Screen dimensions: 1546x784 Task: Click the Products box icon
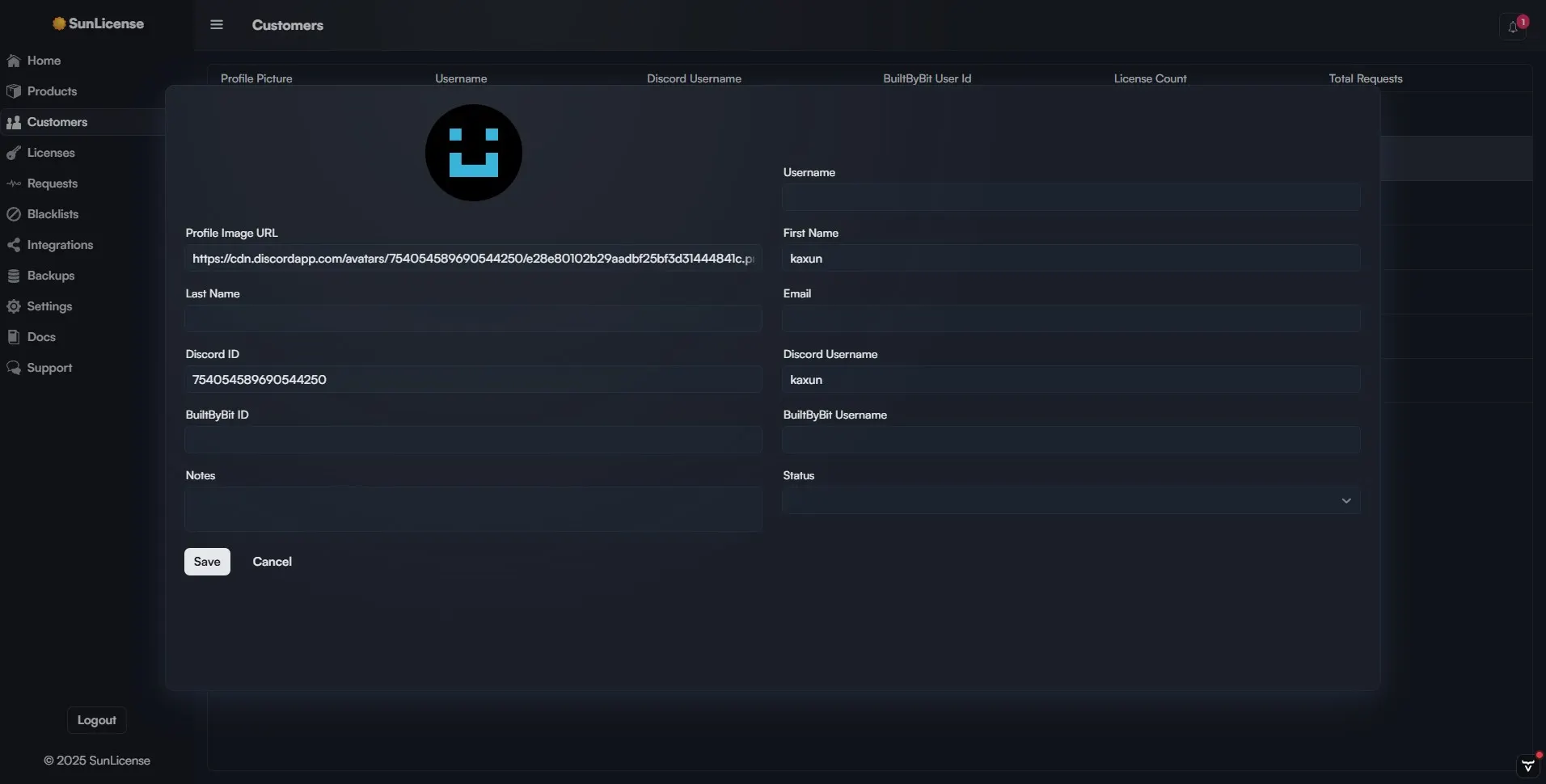(14, 91)
